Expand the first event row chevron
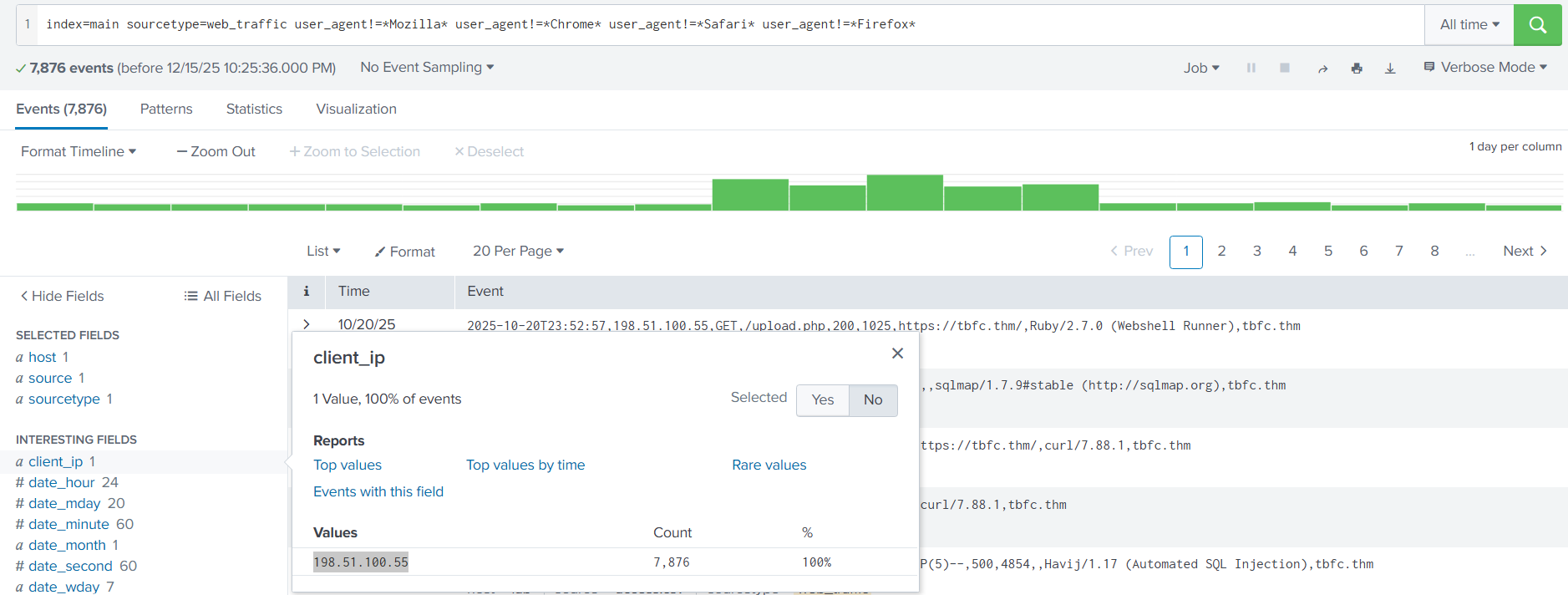Screen dimensions: 1568x595 click(x=307, y=324)
